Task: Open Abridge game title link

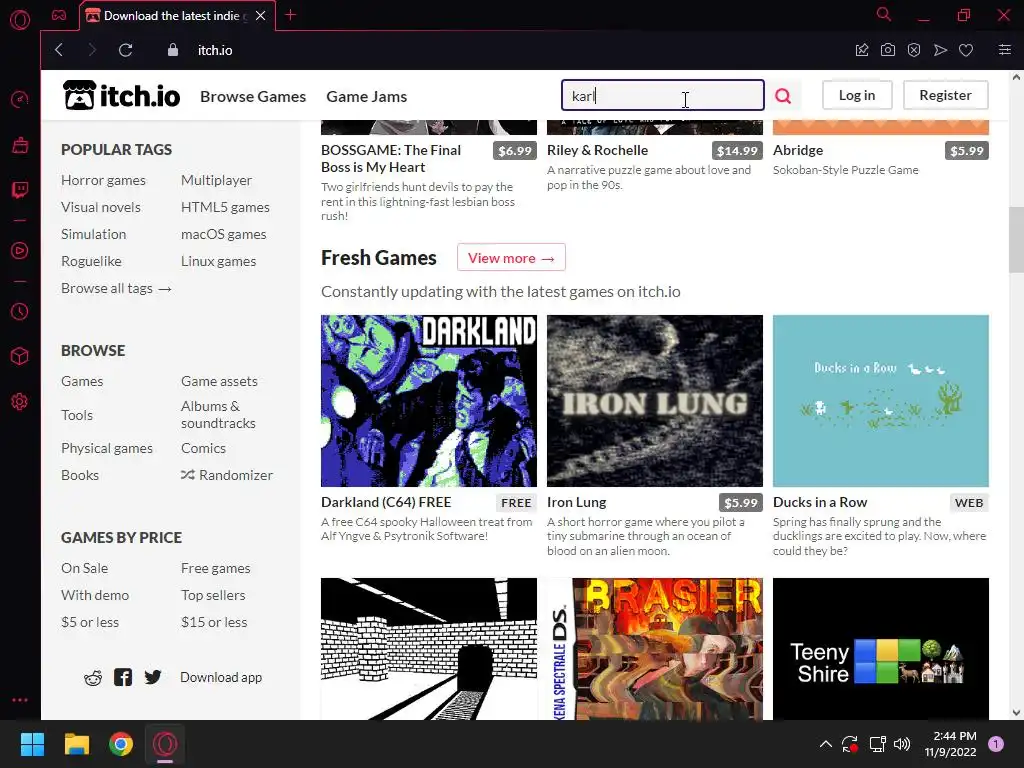Action: [x=798, y=150]
